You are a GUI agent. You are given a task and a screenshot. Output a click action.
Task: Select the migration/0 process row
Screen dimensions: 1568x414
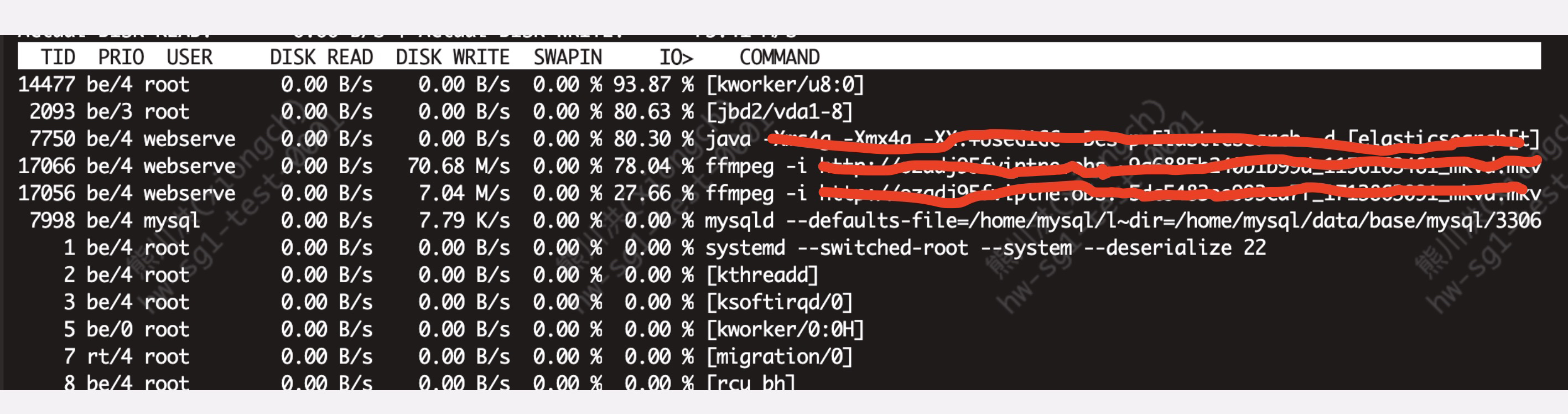point(780,356)
